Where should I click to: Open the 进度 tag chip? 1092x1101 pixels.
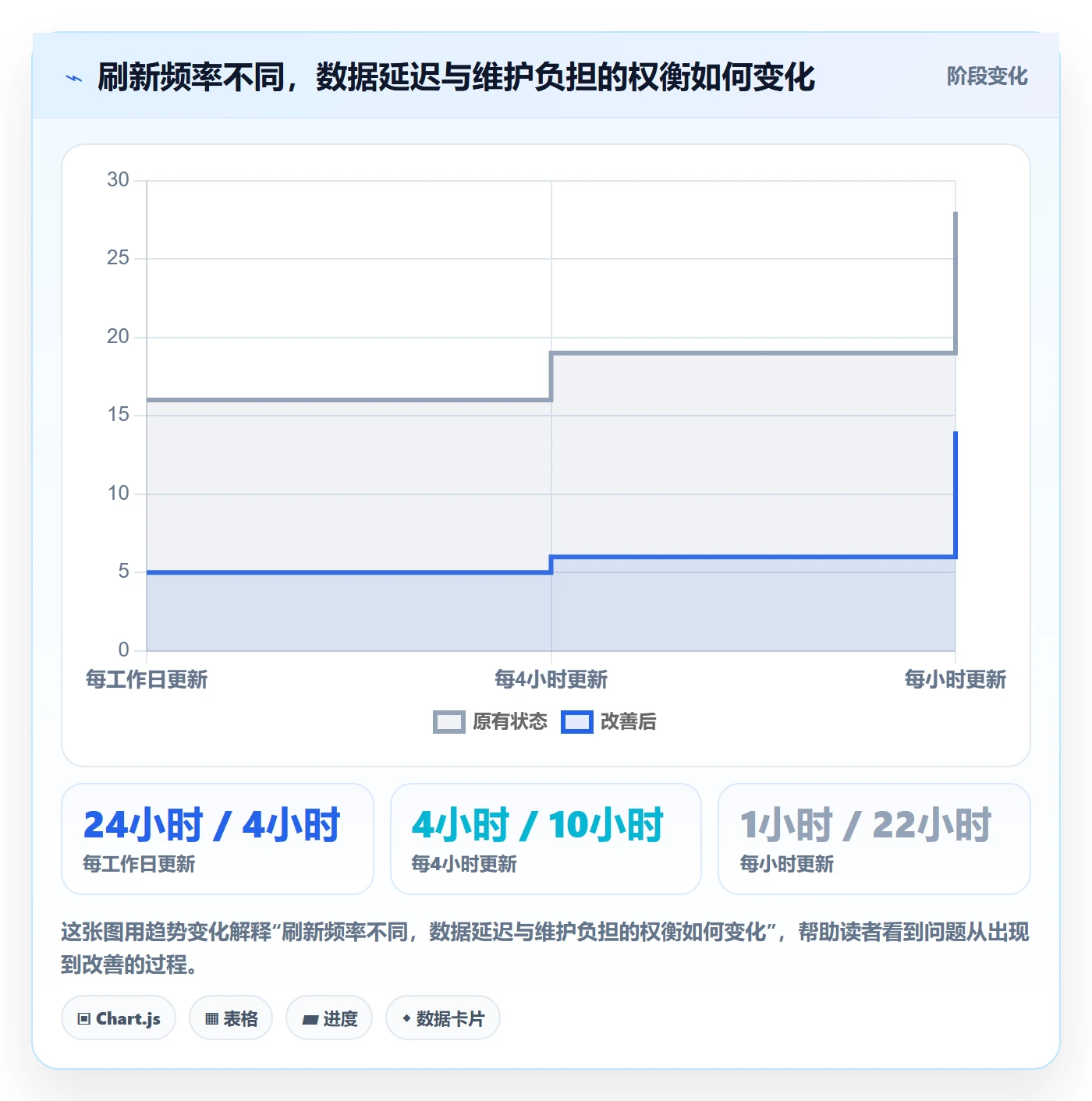pyautogui.click(x=329, y=1018)
